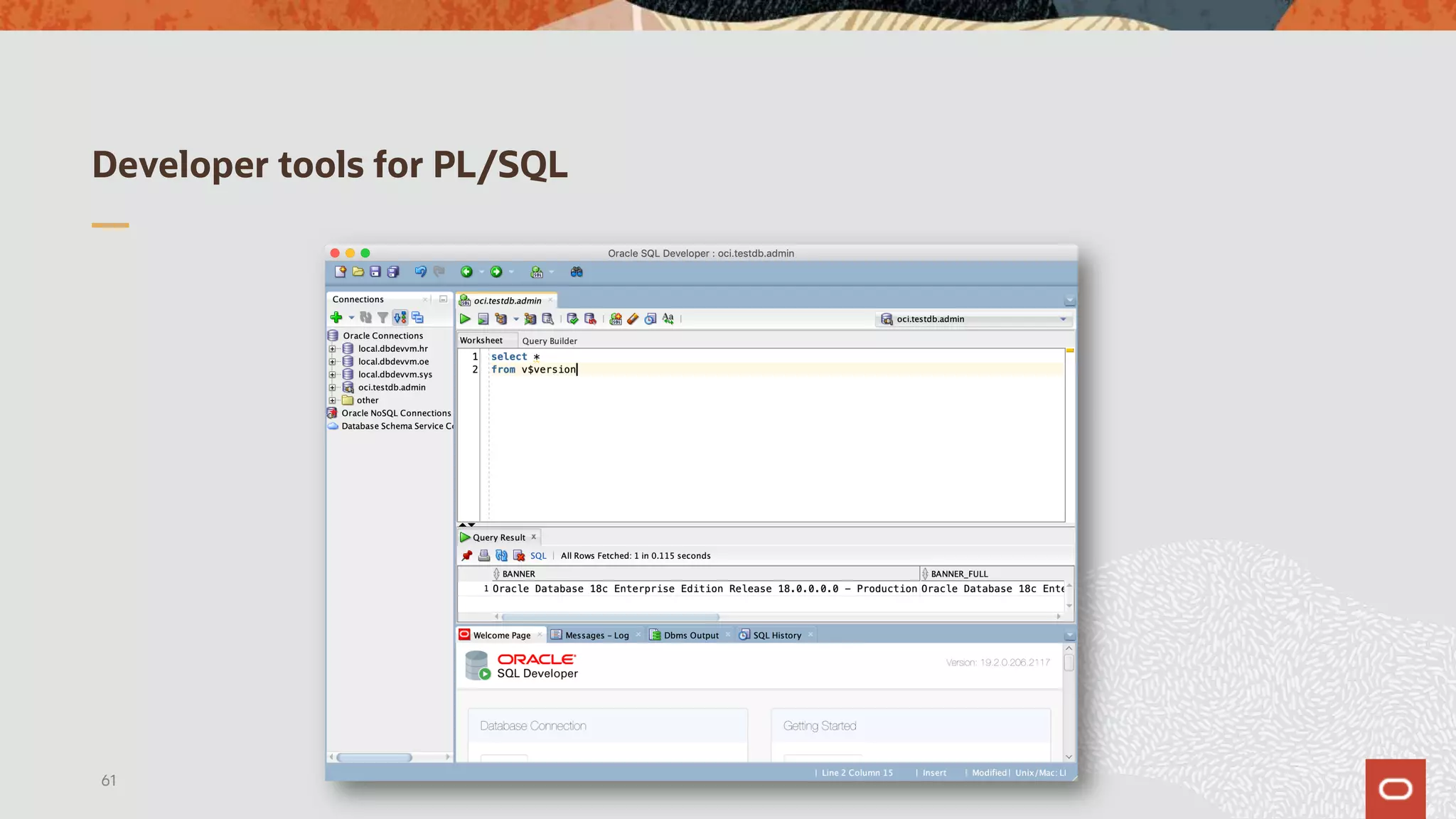Close the Query Result tab

[x=533, y=537]
